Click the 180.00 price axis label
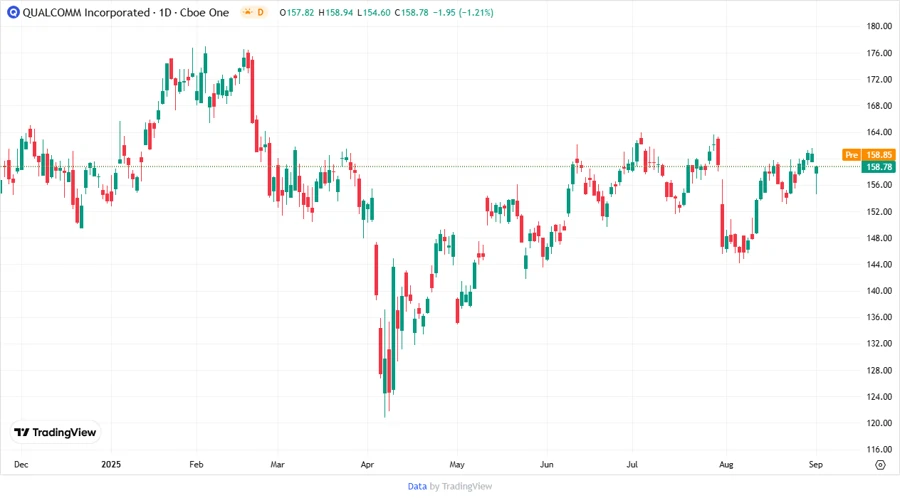The height and width of the screenshot is (498, 900). pos(879,26)
